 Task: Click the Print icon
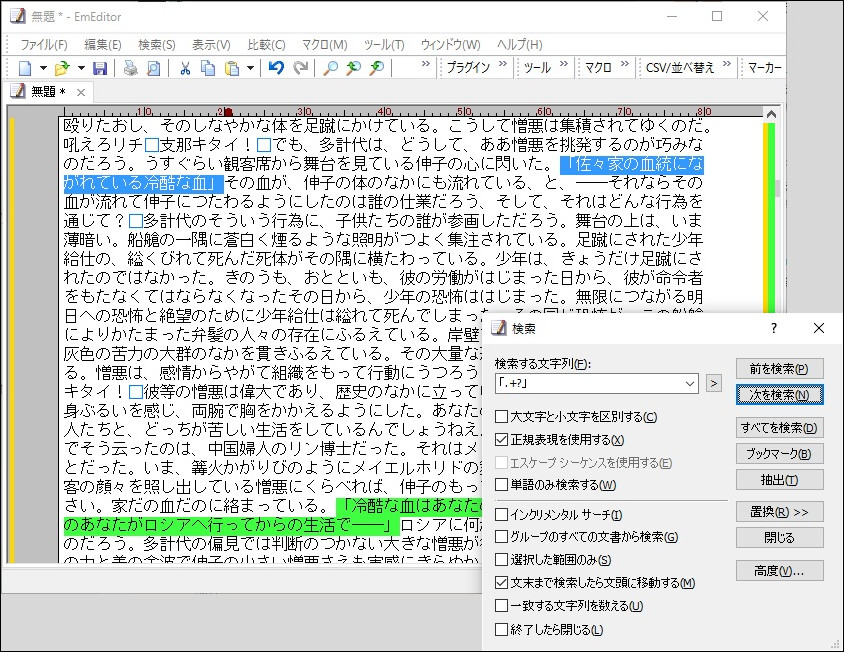tap(130, 68)
